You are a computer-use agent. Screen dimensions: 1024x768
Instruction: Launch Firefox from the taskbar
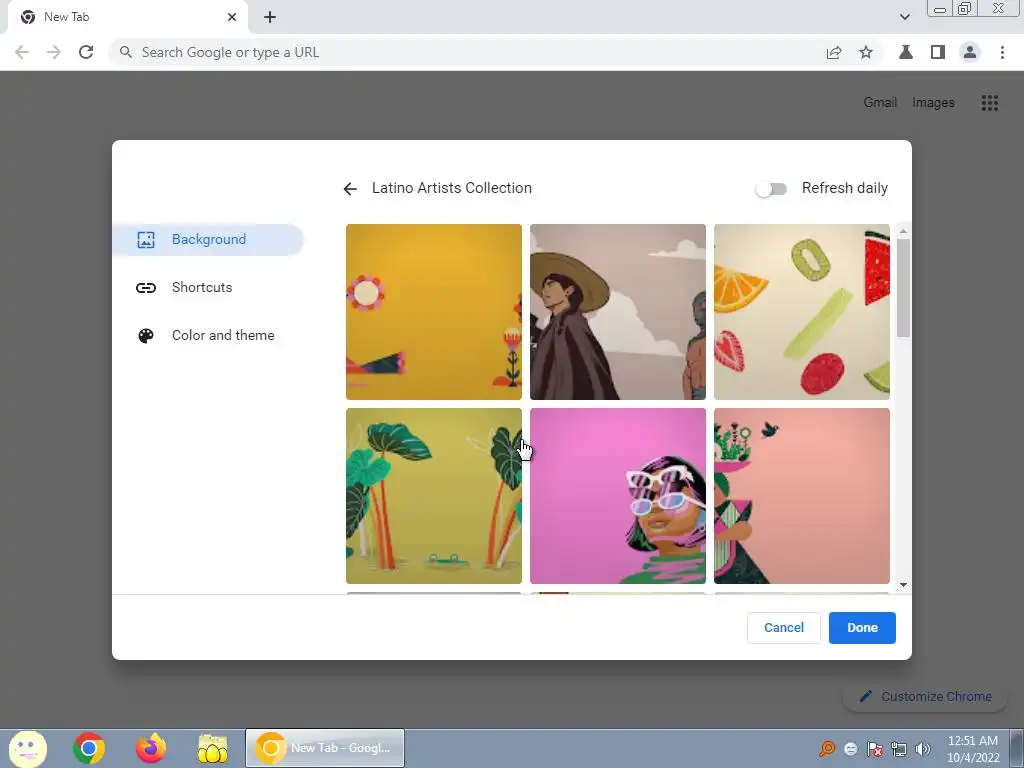click(151, 748)
